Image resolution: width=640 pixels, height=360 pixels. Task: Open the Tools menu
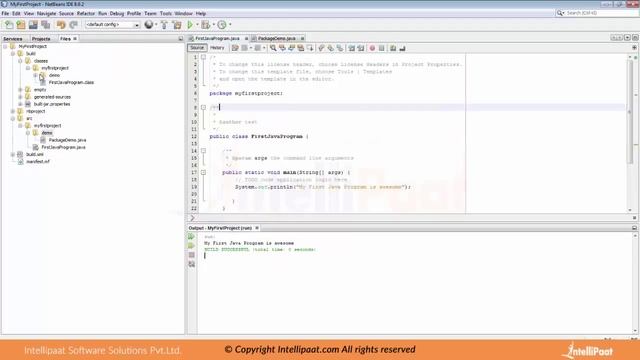tap(166, 13)
